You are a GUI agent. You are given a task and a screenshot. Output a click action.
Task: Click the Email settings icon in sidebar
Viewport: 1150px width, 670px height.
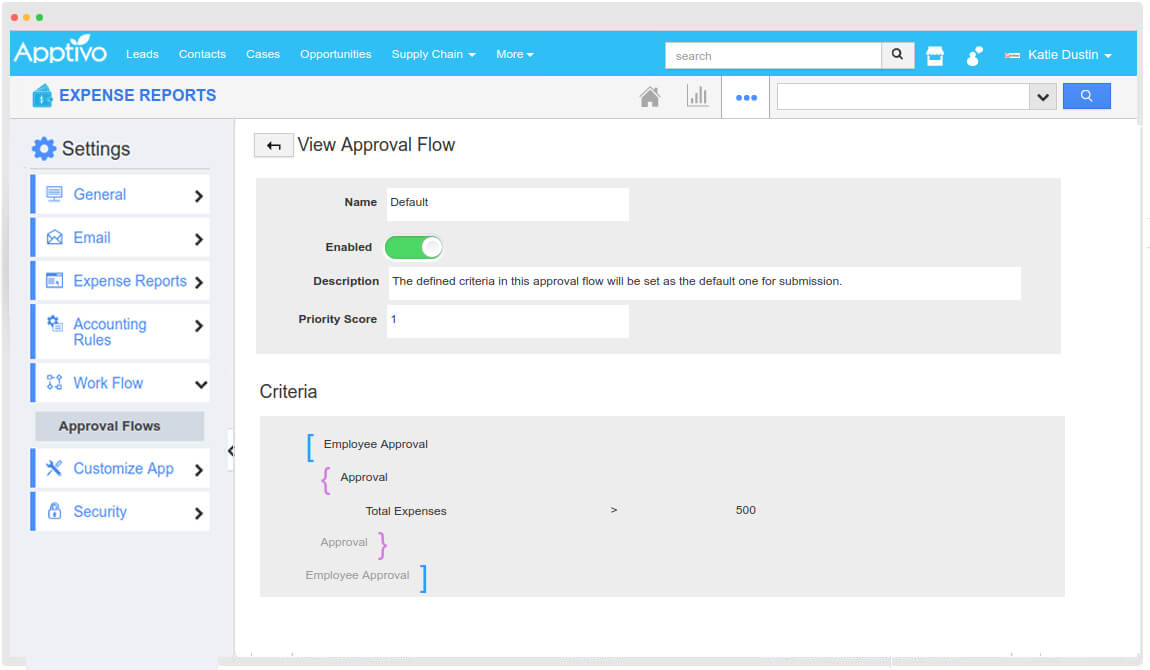(x=56, y=238)
